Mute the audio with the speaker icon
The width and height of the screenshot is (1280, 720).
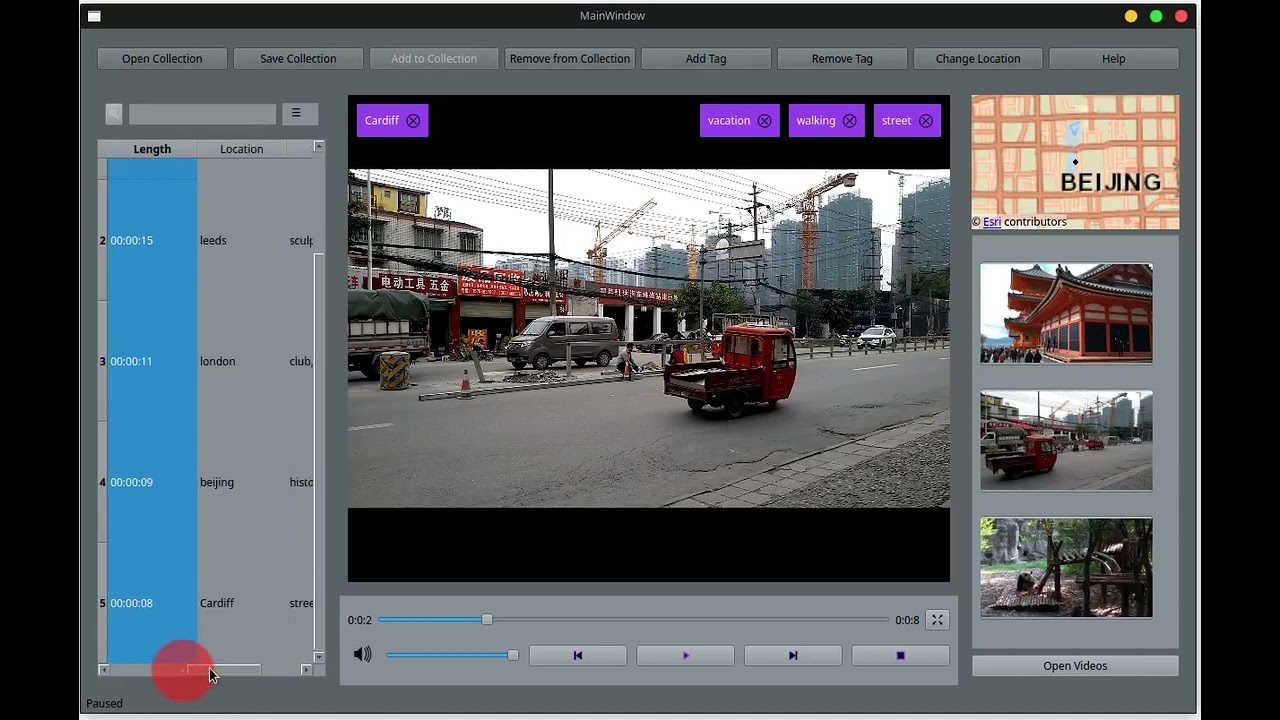tap(362, 654)
